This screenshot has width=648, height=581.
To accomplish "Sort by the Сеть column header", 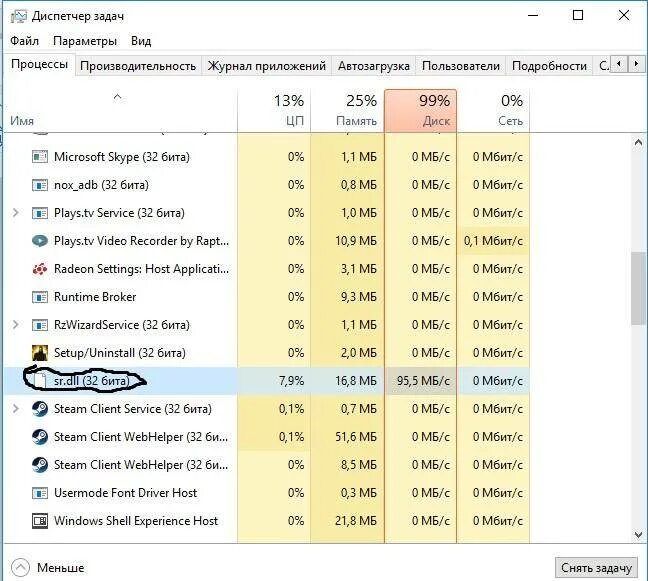I will (x=493, y=111).
